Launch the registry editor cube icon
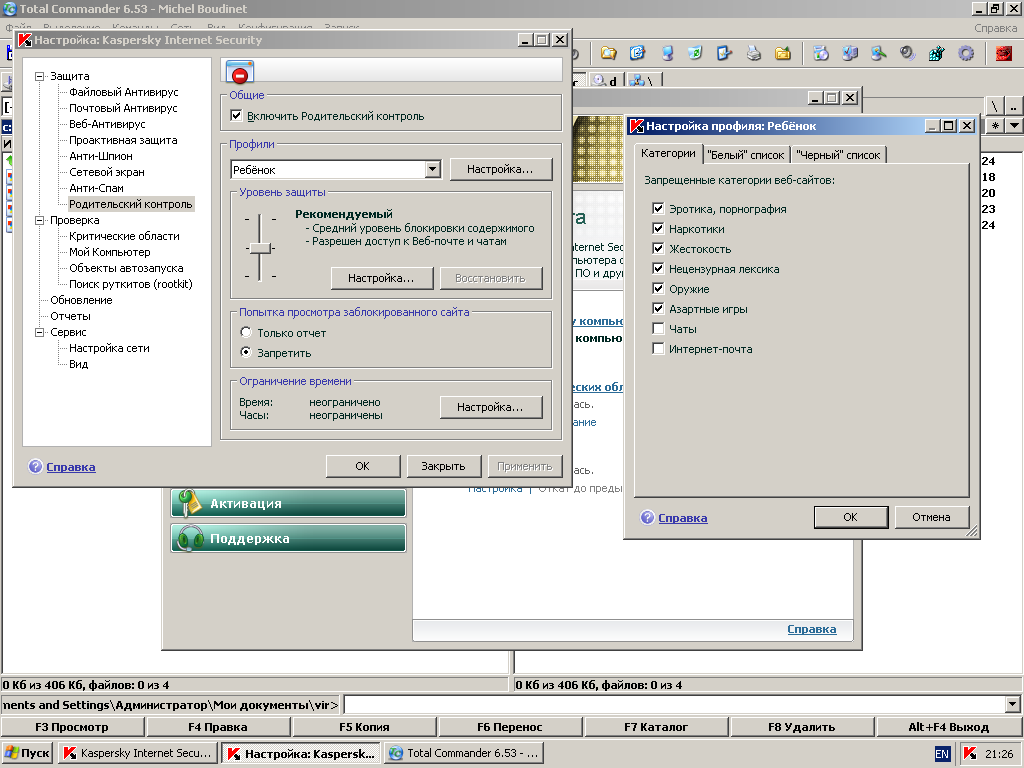 point(936,54)
